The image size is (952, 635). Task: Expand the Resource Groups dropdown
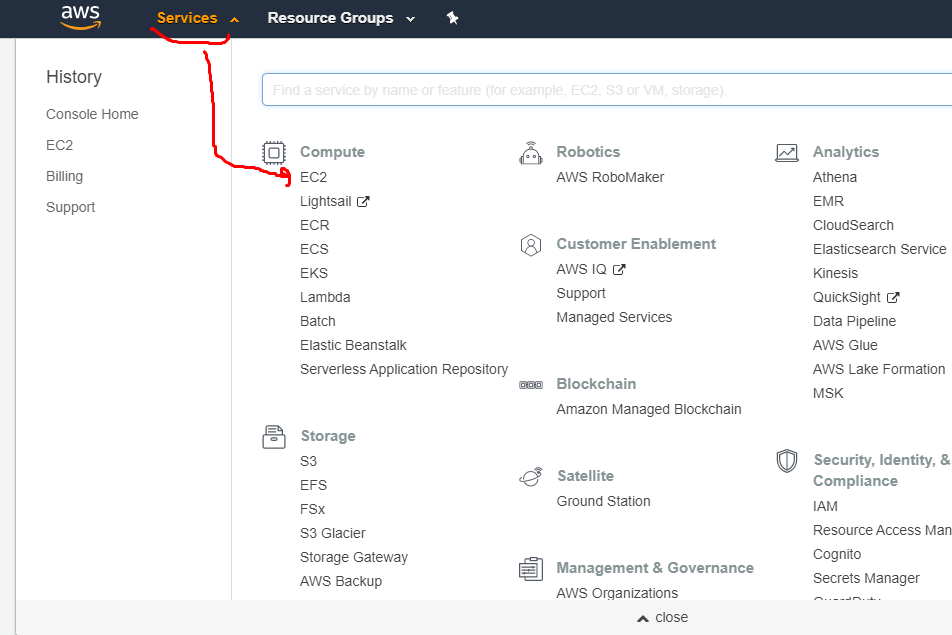coord(341,17)
